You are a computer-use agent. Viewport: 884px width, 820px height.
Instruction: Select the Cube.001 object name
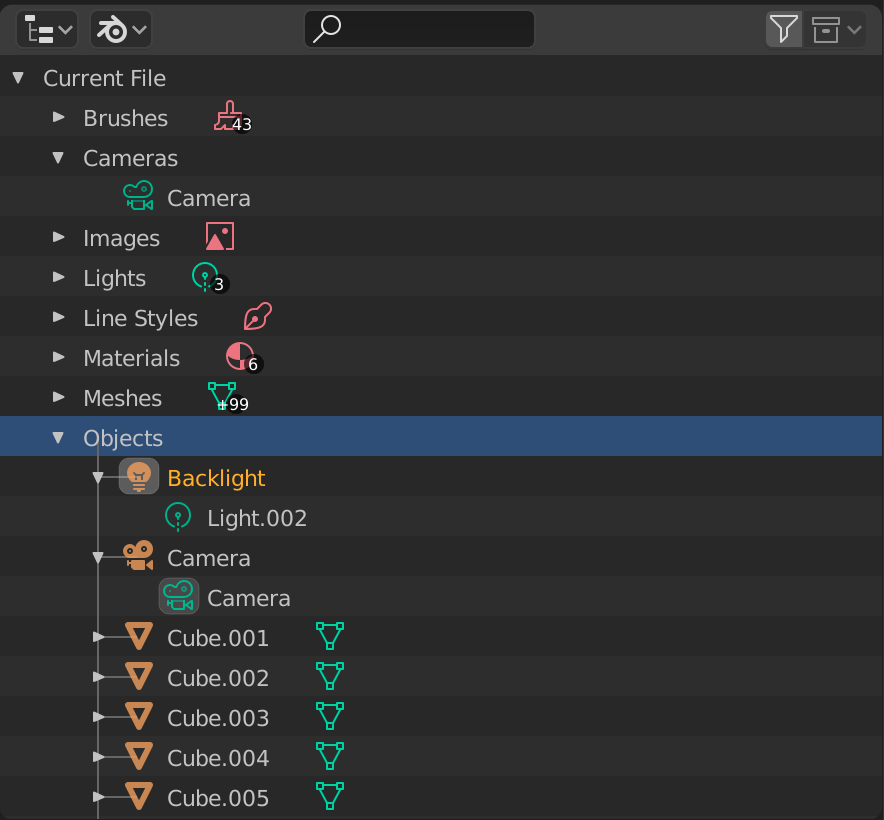(218, 638)
